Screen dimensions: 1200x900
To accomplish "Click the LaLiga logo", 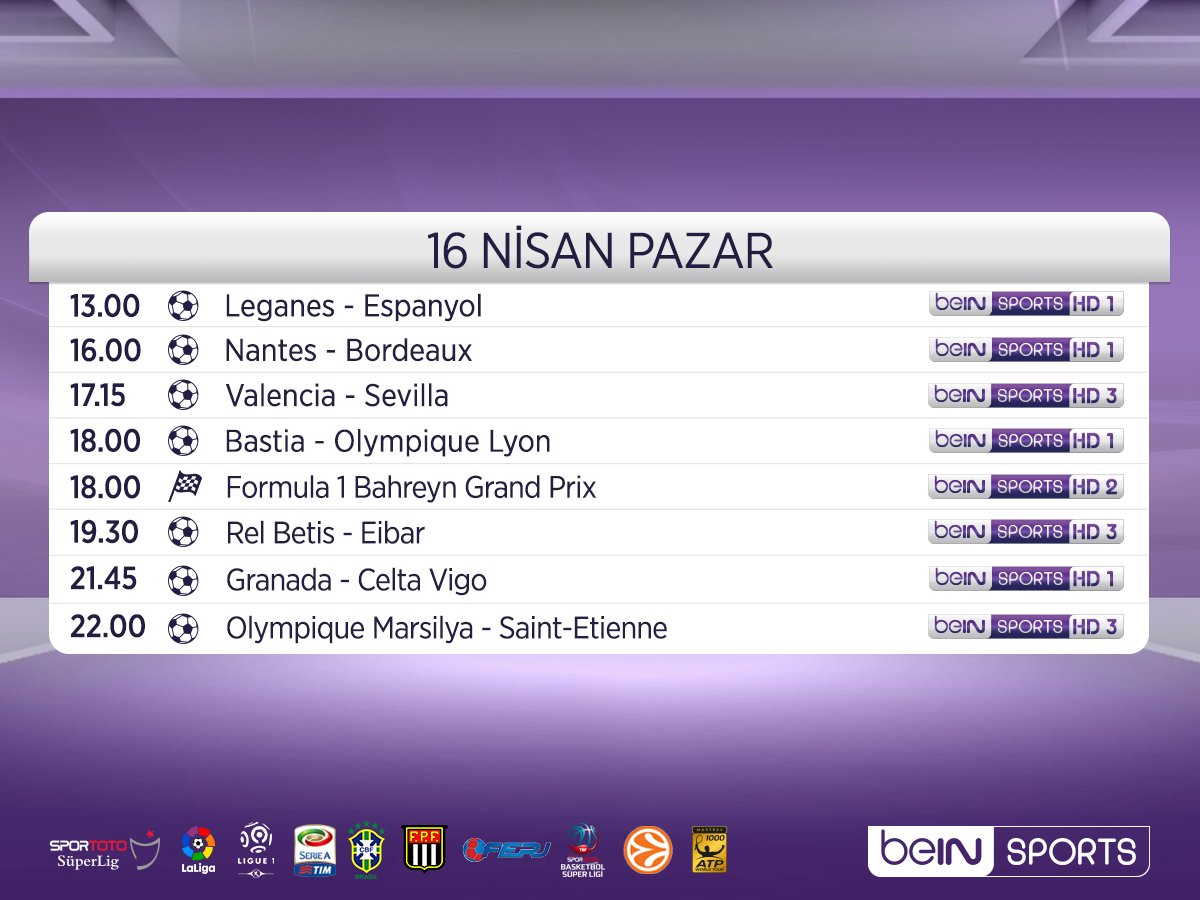I will pos(198,850).
